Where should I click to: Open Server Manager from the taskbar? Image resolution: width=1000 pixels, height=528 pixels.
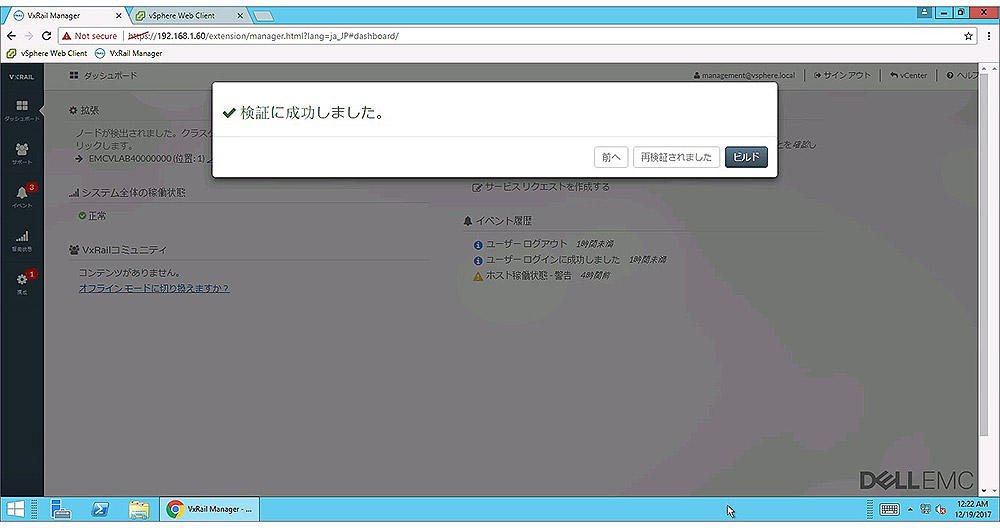[x=61, y=509]
